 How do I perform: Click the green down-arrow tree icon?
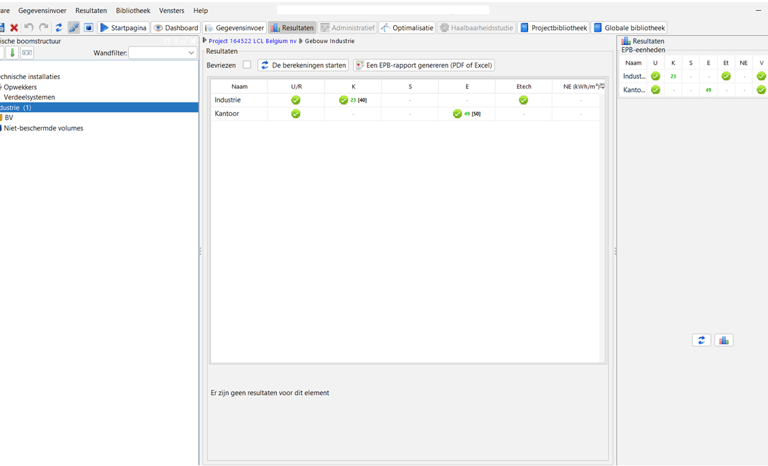coord(12,52)
